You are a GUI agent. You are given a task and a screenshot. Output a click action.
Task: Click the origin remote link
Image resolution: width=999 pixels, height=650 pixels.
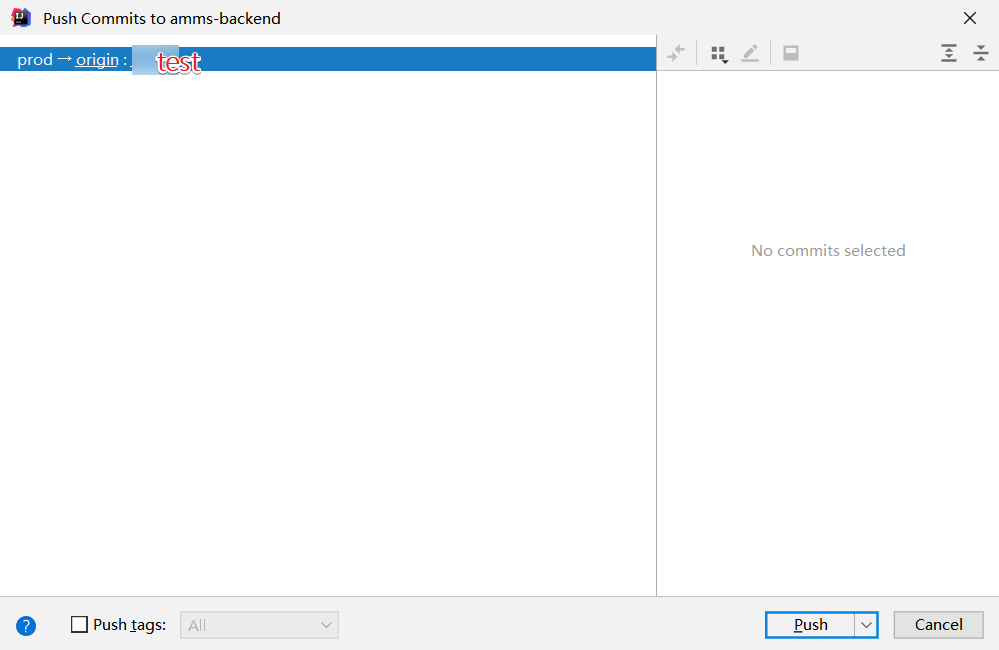97,59
